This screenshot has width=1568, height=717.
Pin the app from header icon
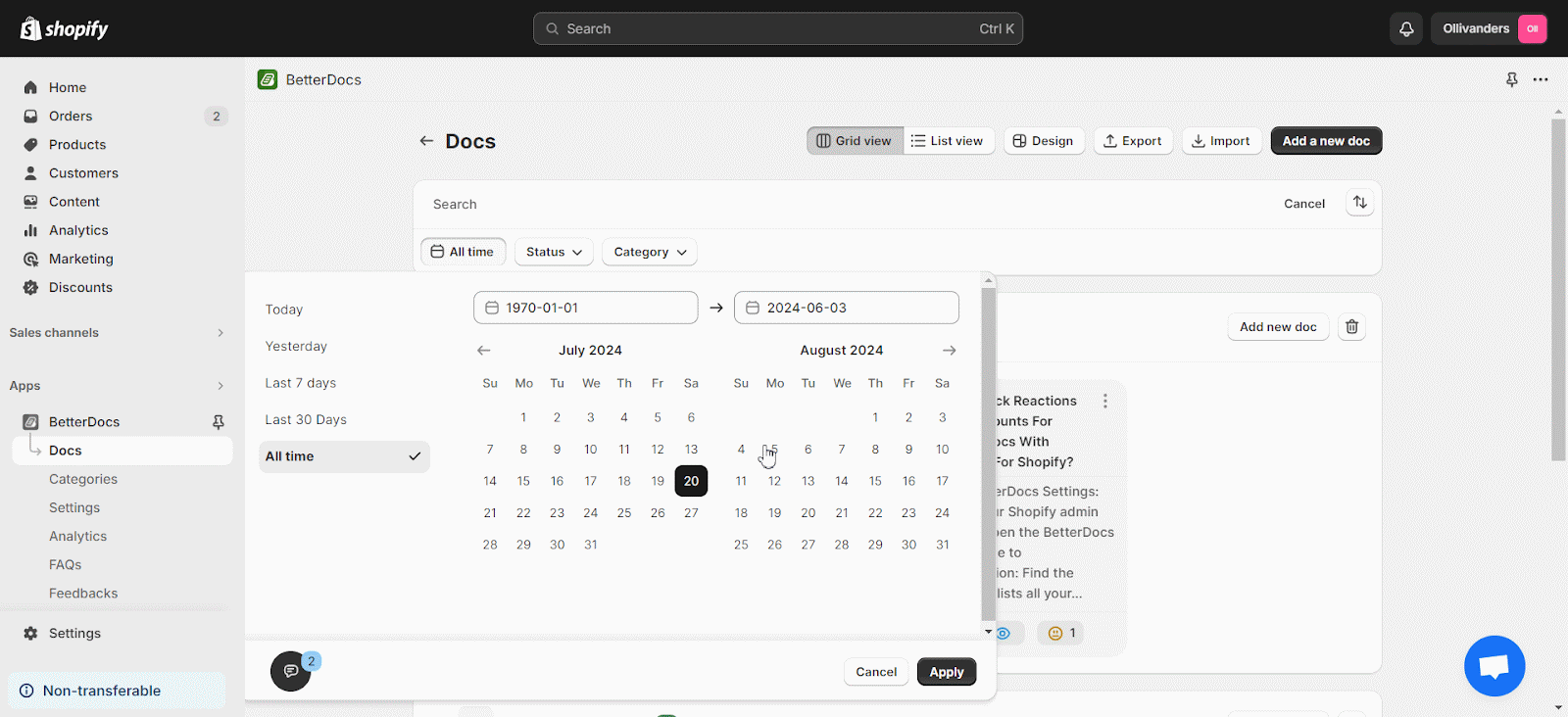[1512, 79]
